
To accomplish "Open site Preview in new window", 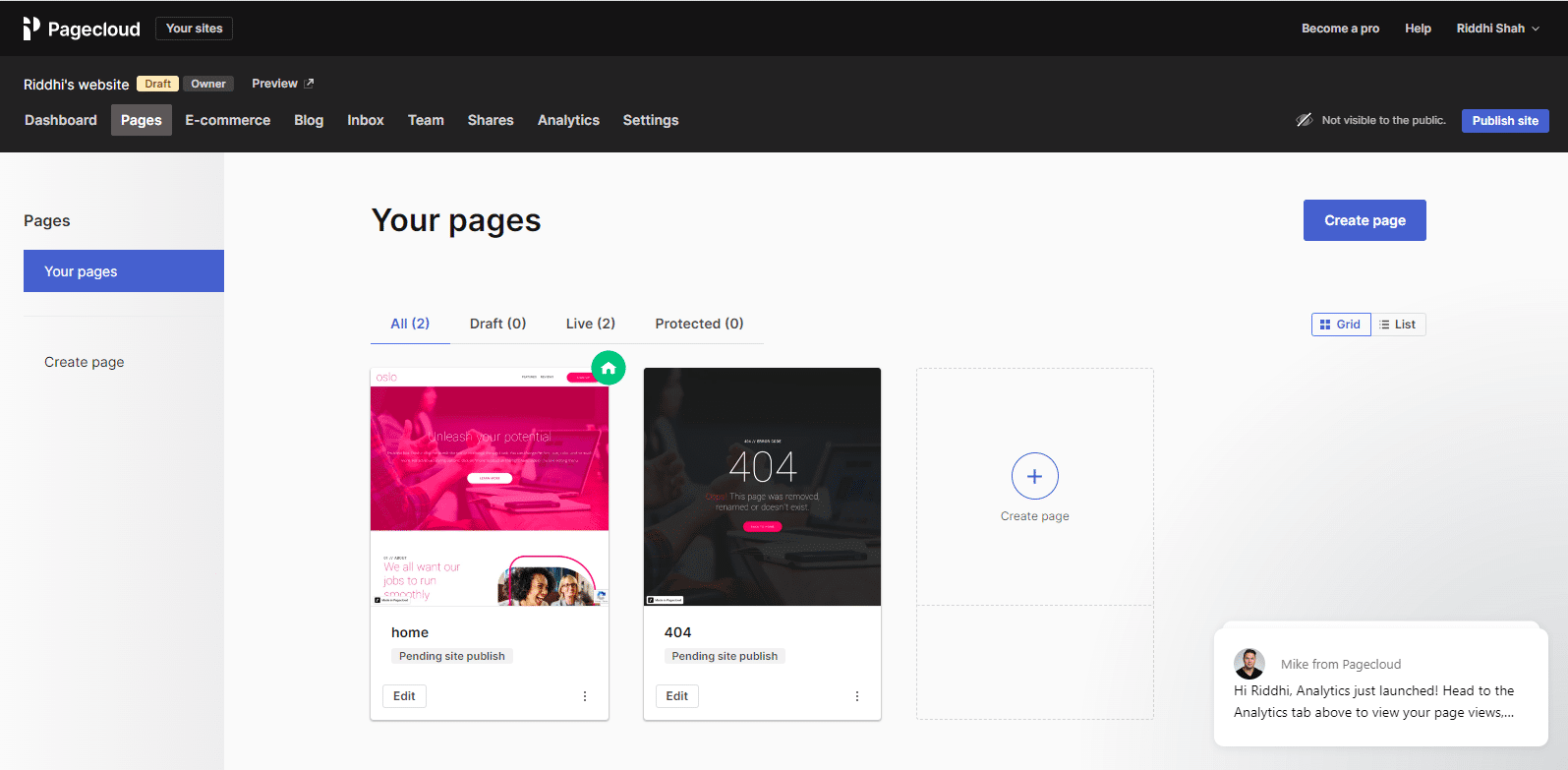I will 282,84.
